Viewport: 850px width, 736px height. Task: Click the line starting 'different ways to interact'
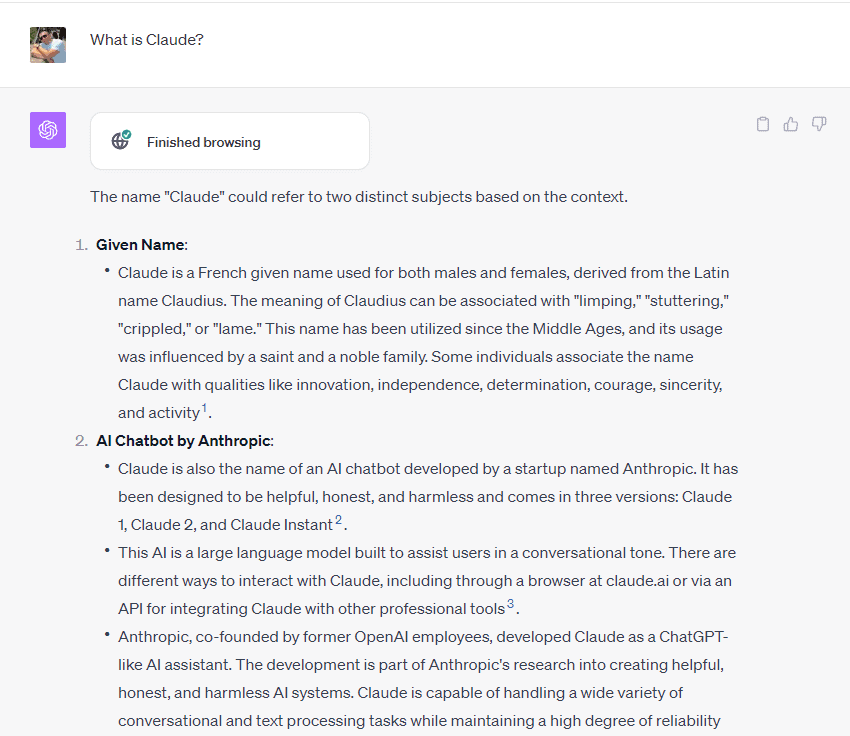(425, 581)
